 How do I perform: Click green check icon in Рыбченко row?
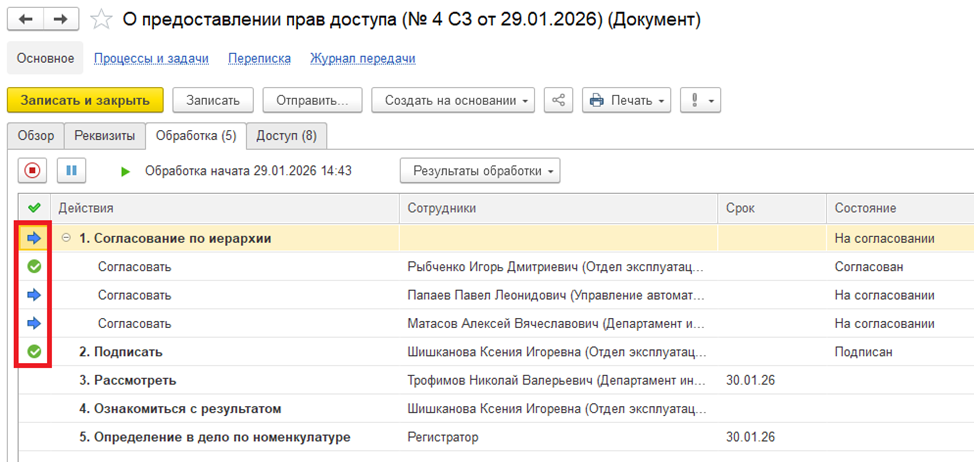(x=34, y=267)
